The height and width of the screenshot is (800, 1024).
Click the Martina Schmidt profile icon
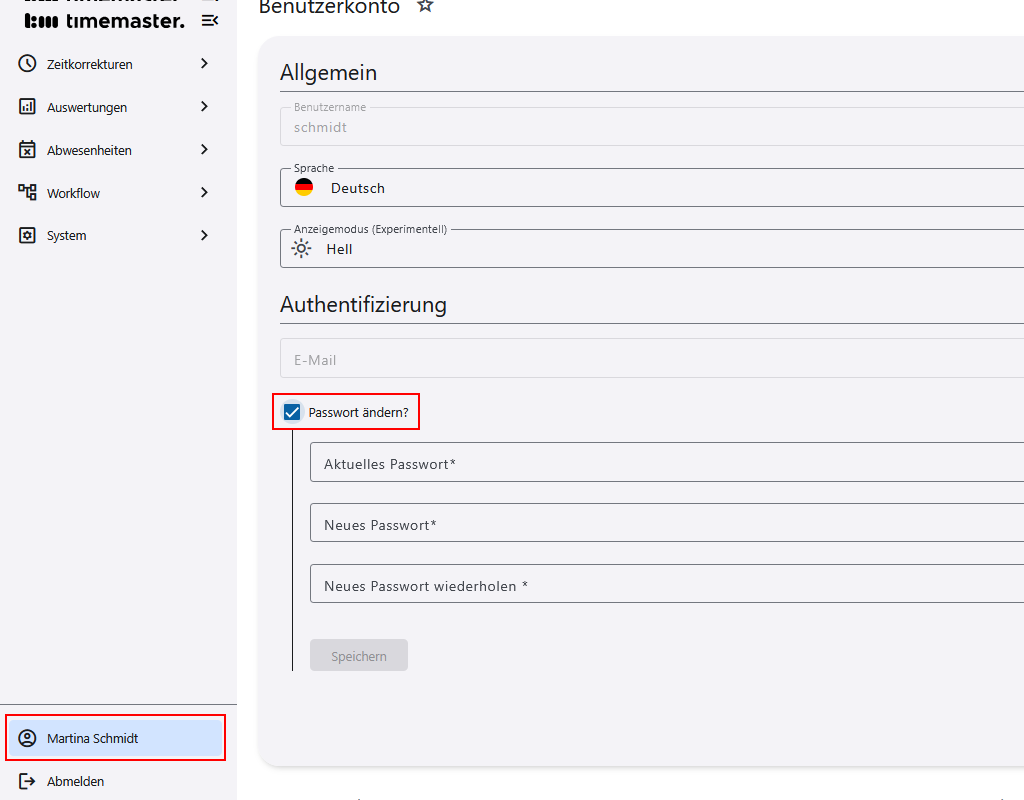point(29,737)
